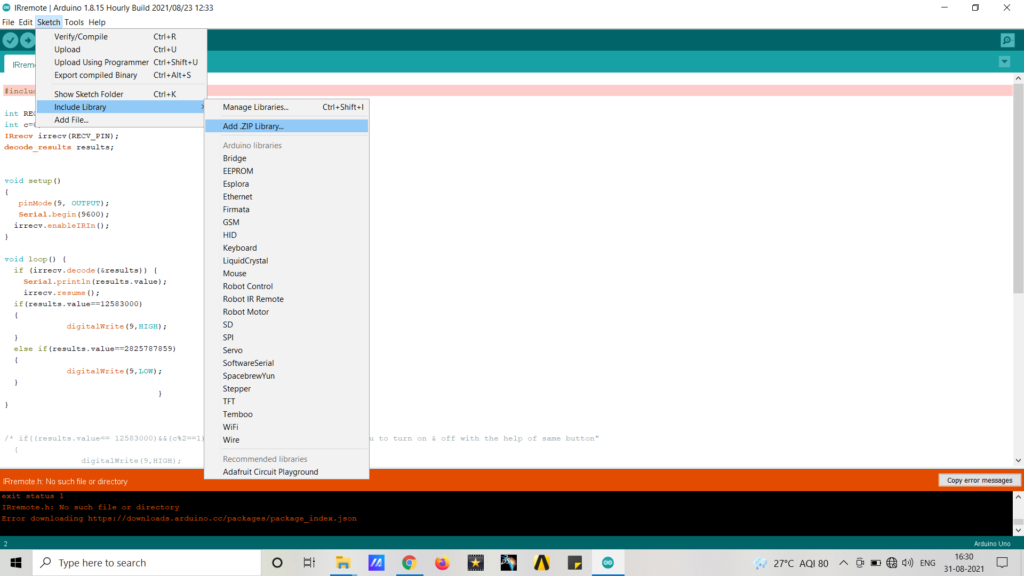Image resolution: width=1024 pixels, height=576 pixels.
Task: Open Sticky Notes taskbar icon
Action: pyautogui.click(x=575, y=562)
